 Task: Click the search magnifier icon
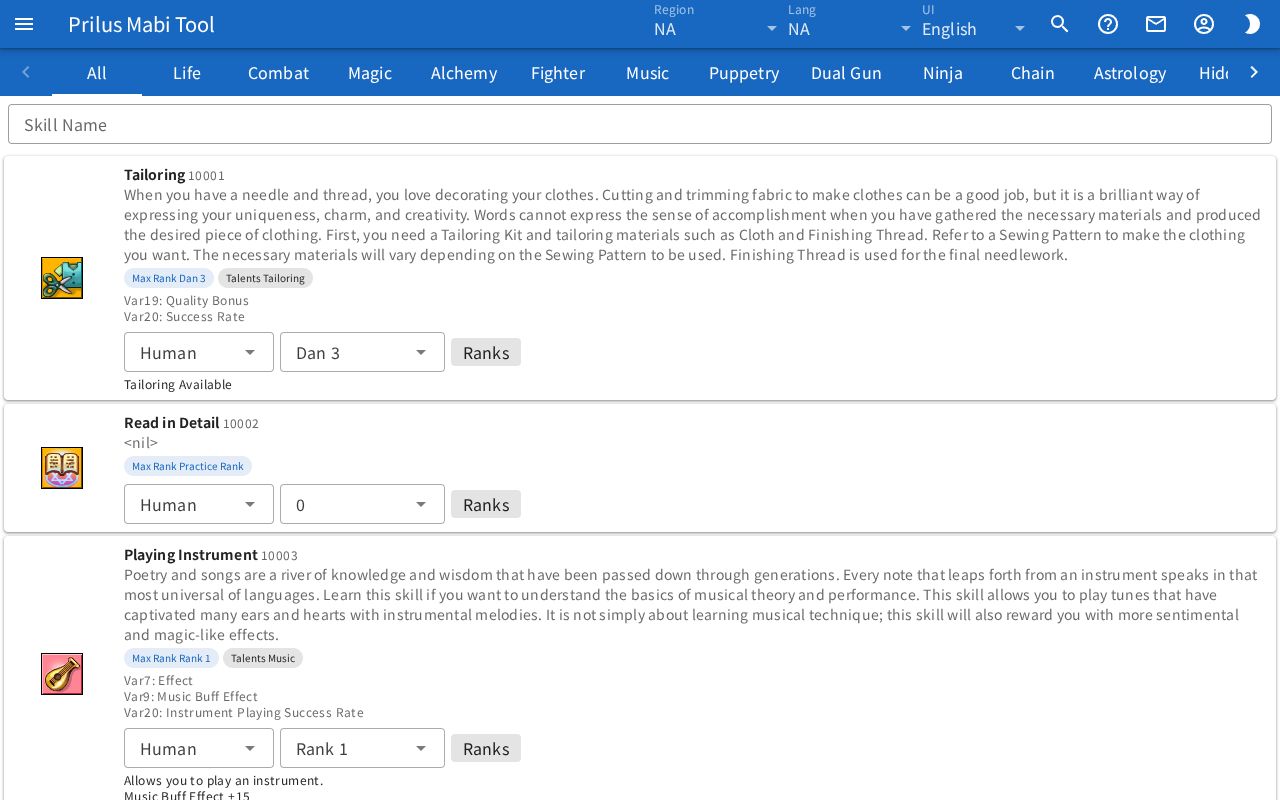click(x=1060, y=24)
